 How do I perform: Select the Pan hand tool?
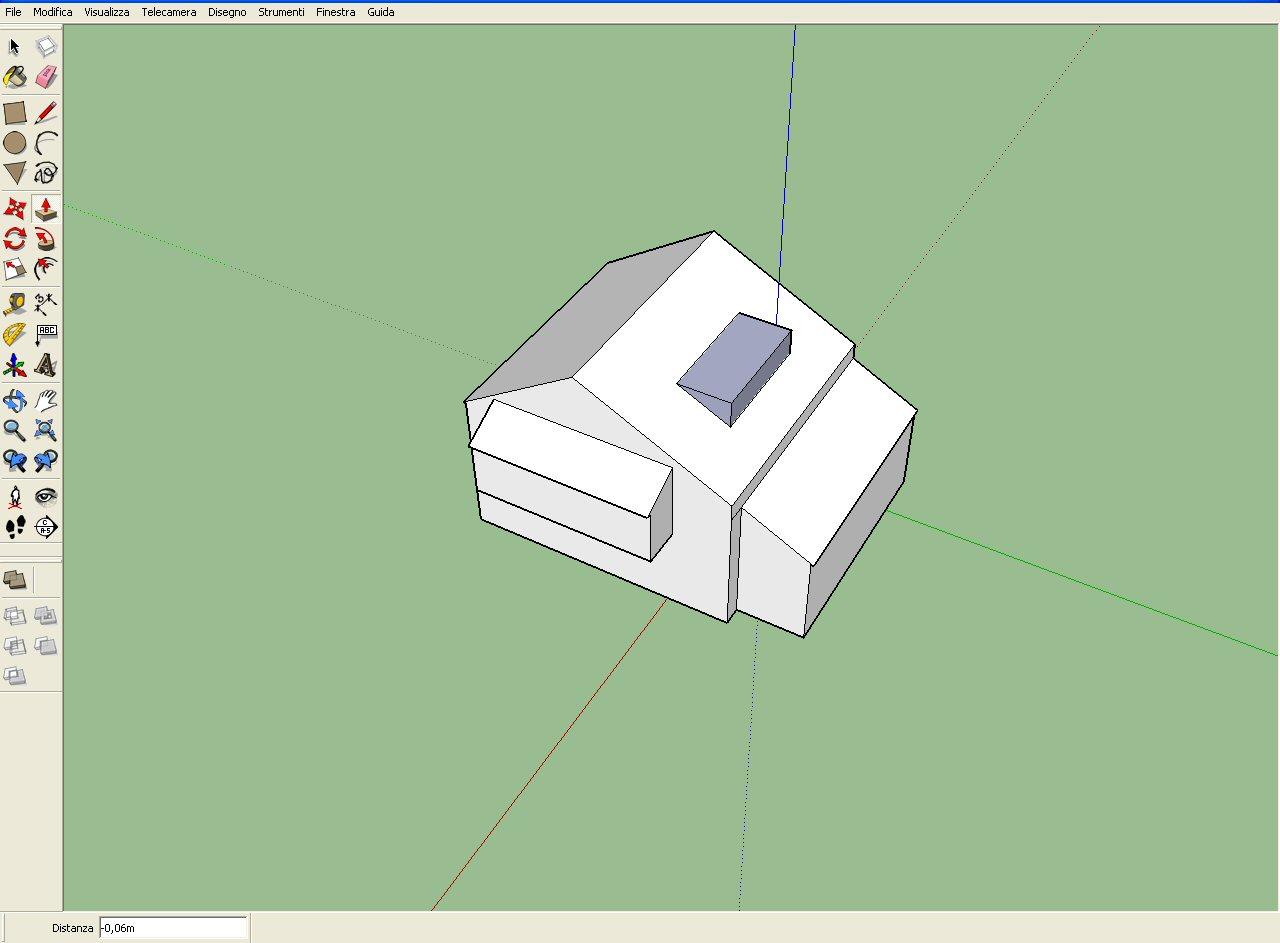[46, 401]
